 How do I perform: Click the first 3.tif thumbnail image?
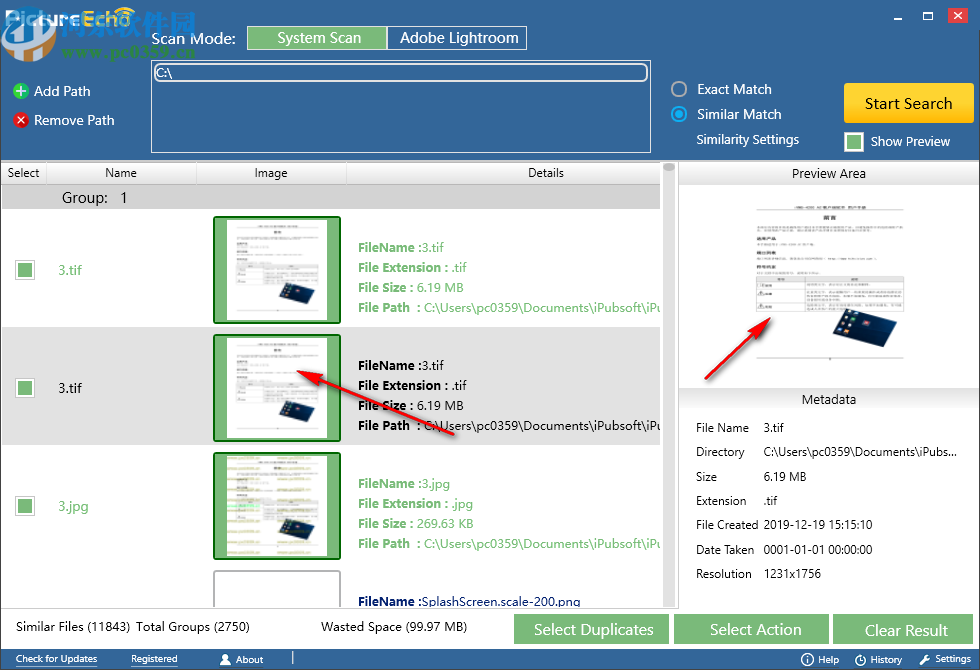pyautogui.click(x=277, y=270)
